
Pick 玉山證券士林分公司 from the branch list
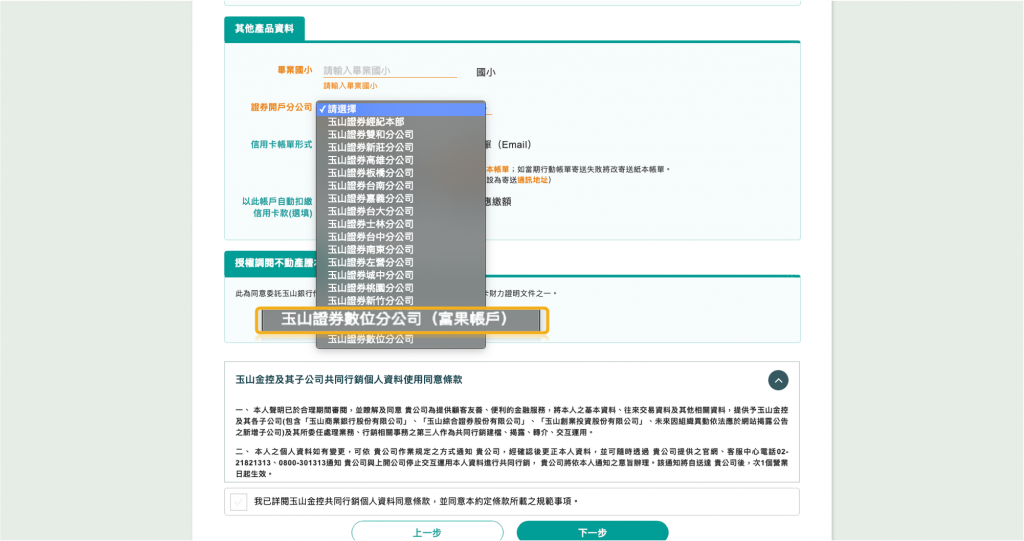pyautogui.click(x=401, y=224)
